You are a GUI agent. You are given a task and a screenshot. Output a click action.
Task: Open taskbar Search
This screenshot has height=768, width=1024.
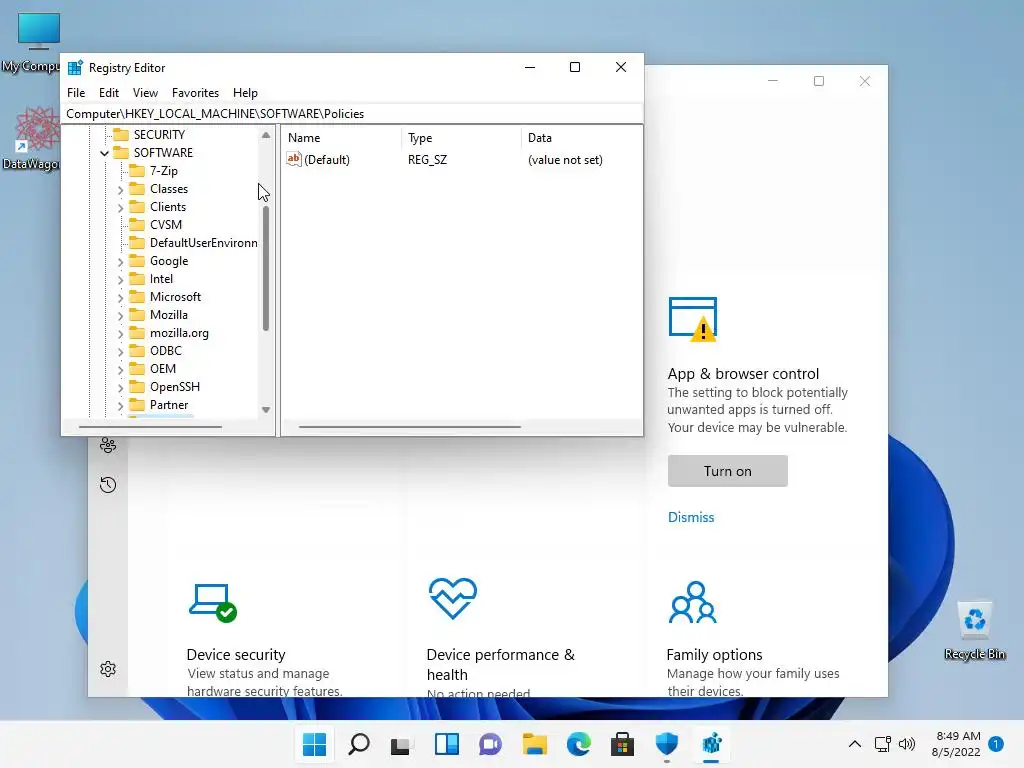click(x=359, y=744)
